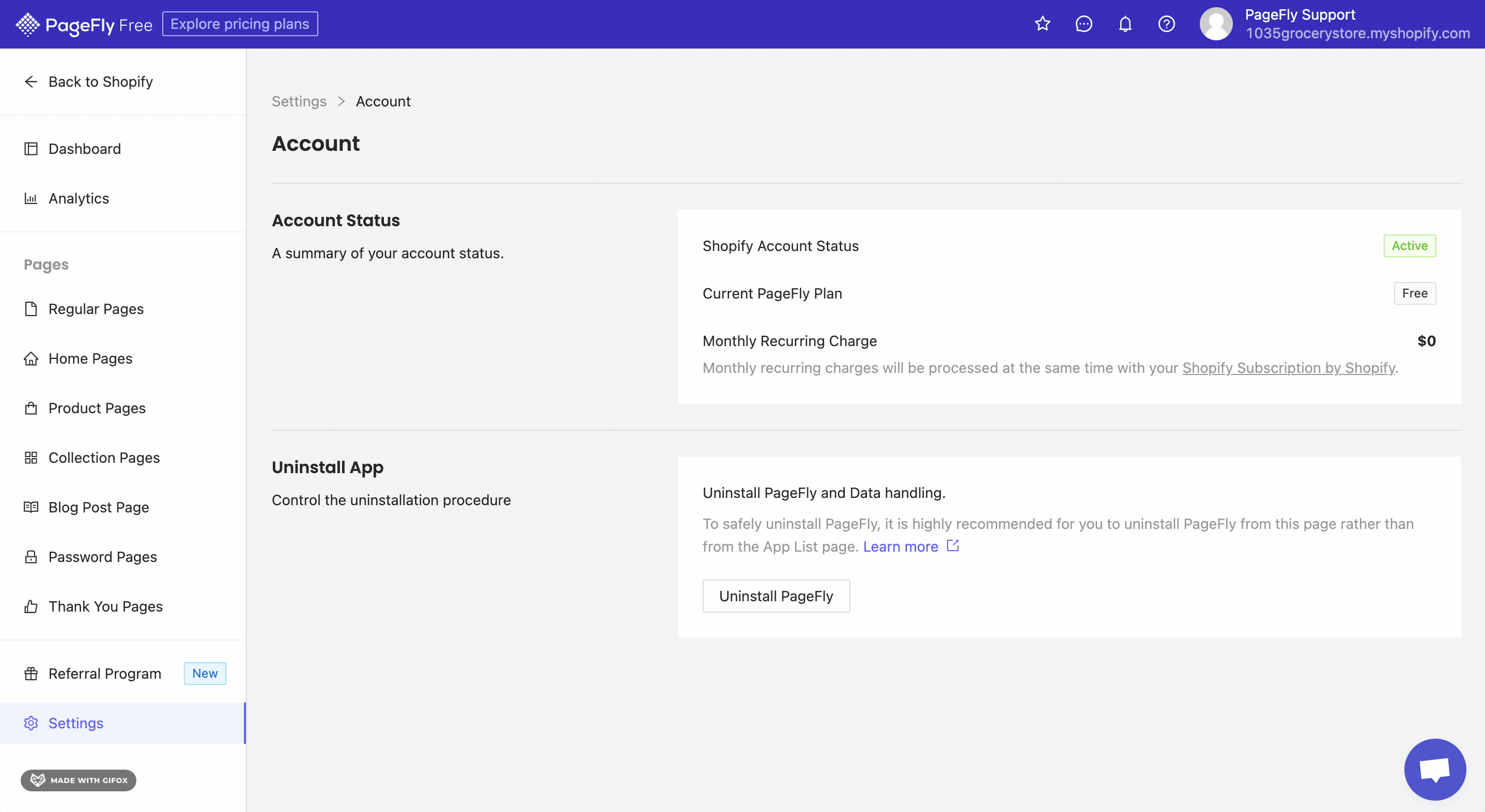Click the Account Status heading
The image size is (1485, 812).
tap(335, 220)
